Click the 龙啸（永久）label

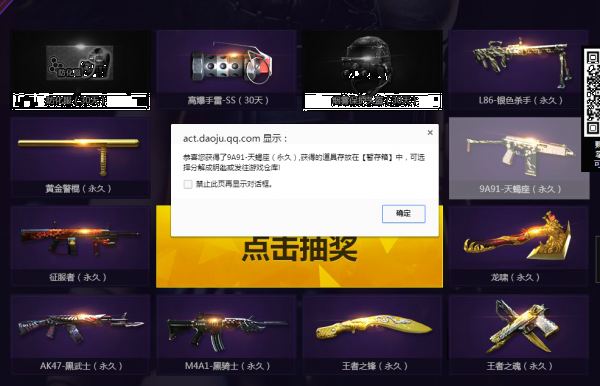pos(515,277)
